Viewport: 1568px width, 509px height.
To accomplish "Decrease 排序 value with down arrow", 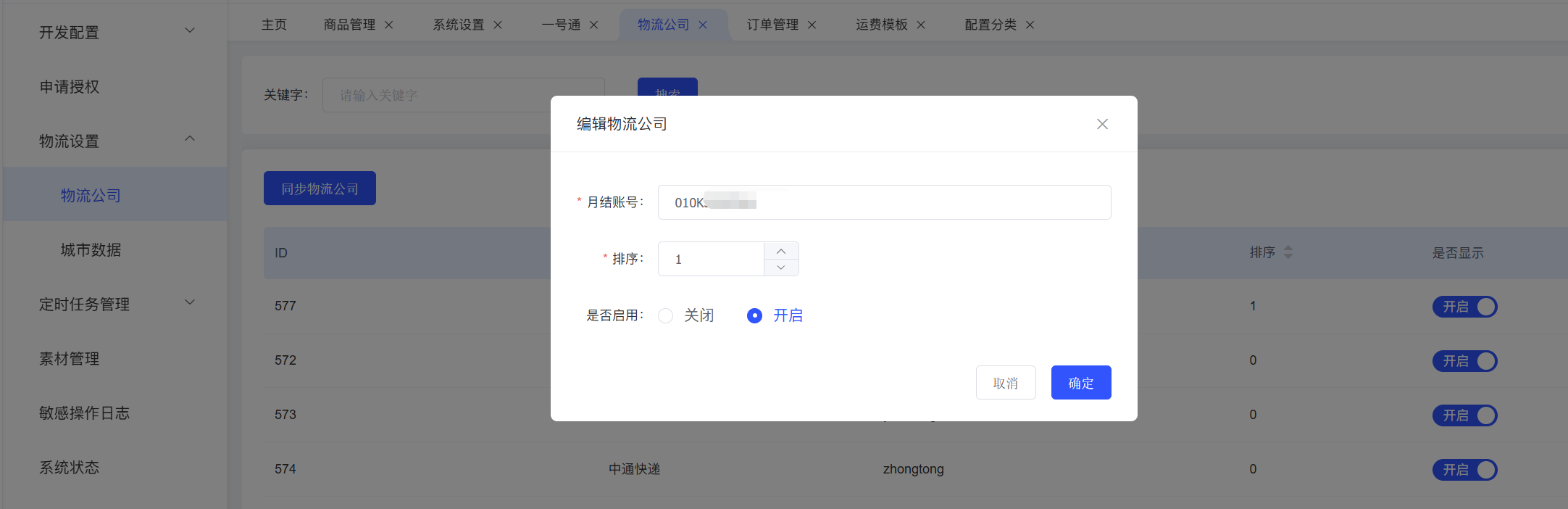I will coord(781,268).
